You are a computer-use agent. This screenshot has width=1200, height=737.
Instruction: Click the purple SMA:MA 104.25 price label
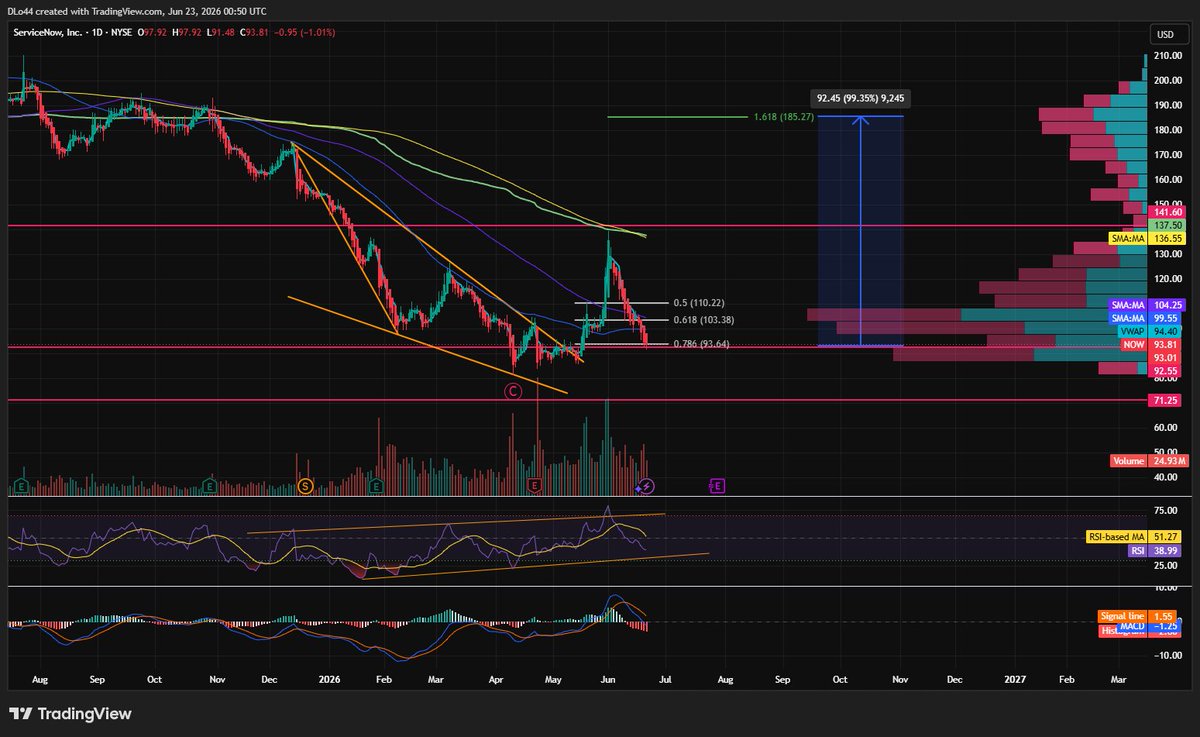pos(1146,304)
